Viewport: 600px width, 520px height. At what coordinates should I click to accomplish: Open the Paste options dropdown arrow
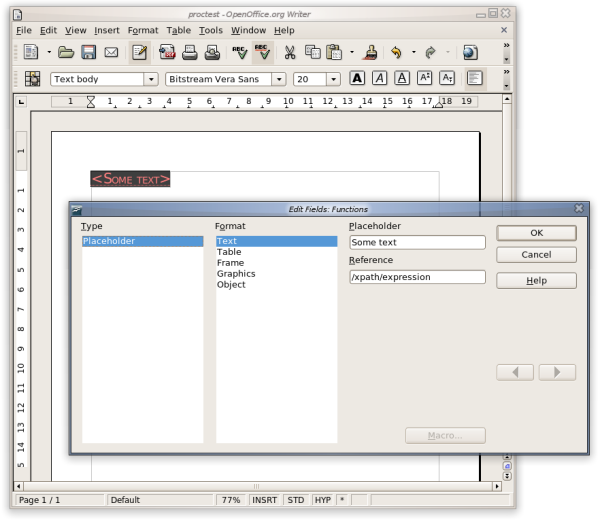coord(352,52)
